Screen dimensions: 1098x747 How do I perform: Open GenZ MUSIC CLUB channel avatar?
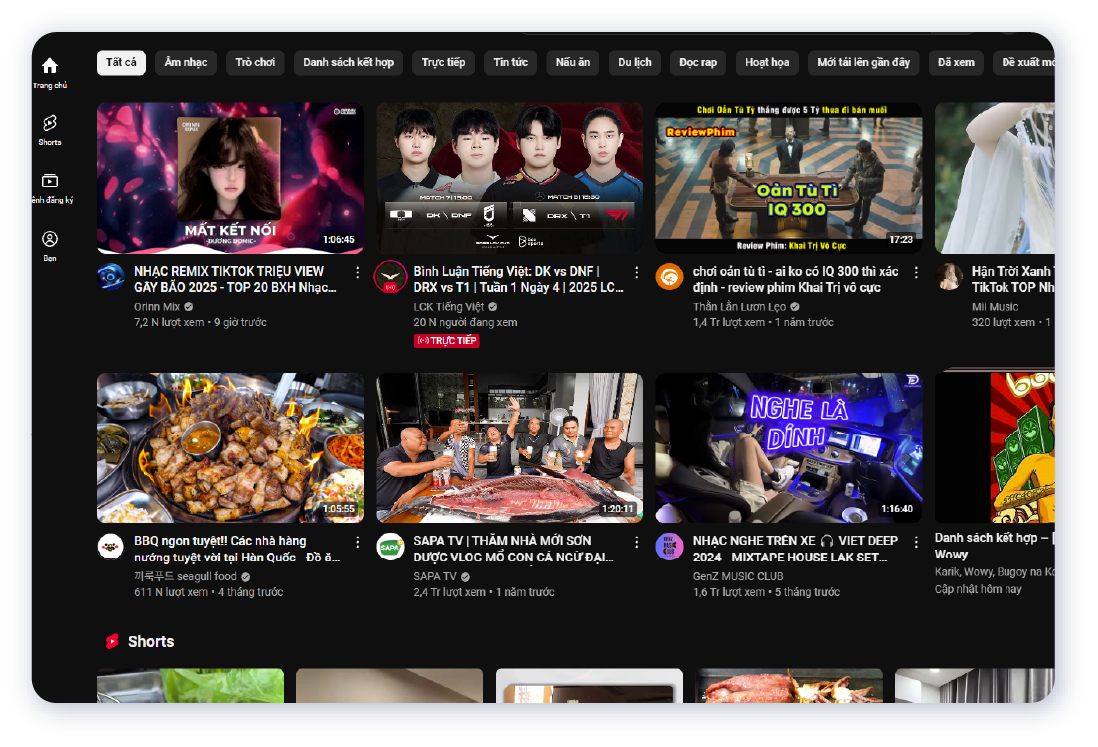pos(669,546)
